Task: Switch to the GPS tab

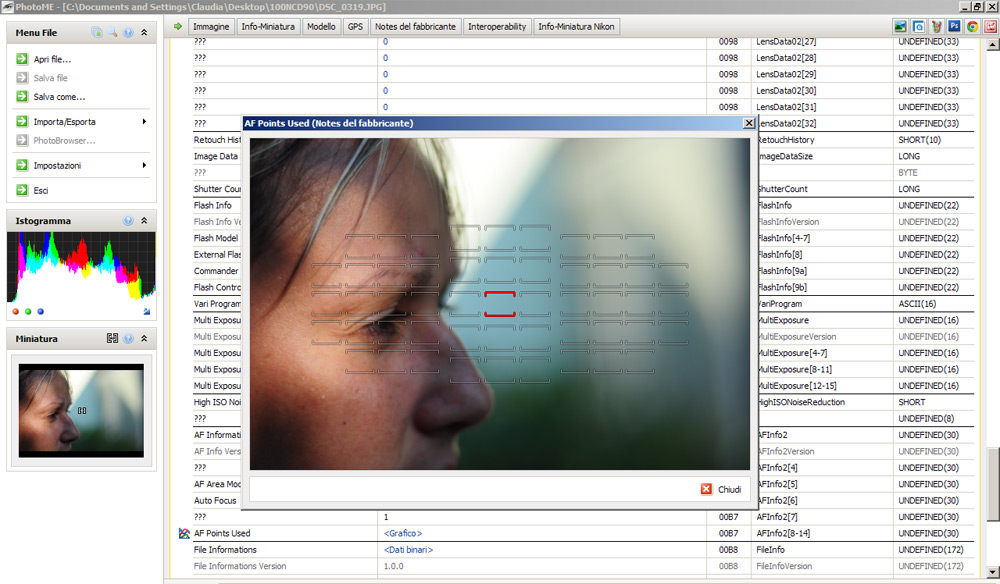Action: (355, 27)
